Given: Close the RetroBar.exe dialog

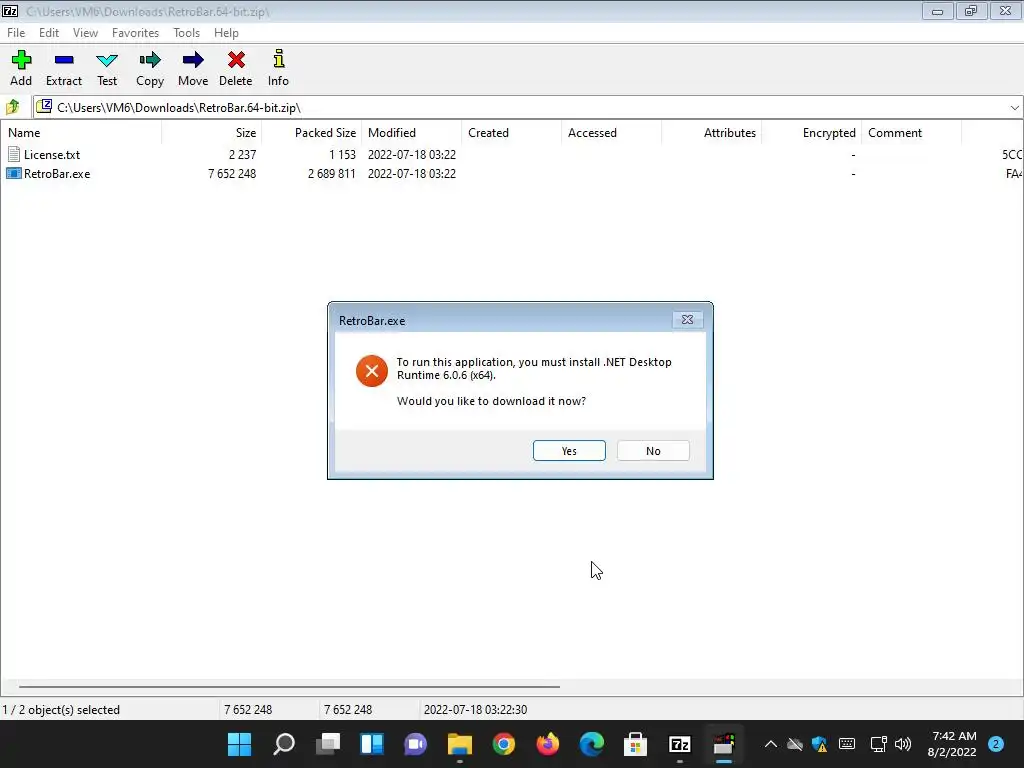Looking at the screenshot, I should click(687, 319).
